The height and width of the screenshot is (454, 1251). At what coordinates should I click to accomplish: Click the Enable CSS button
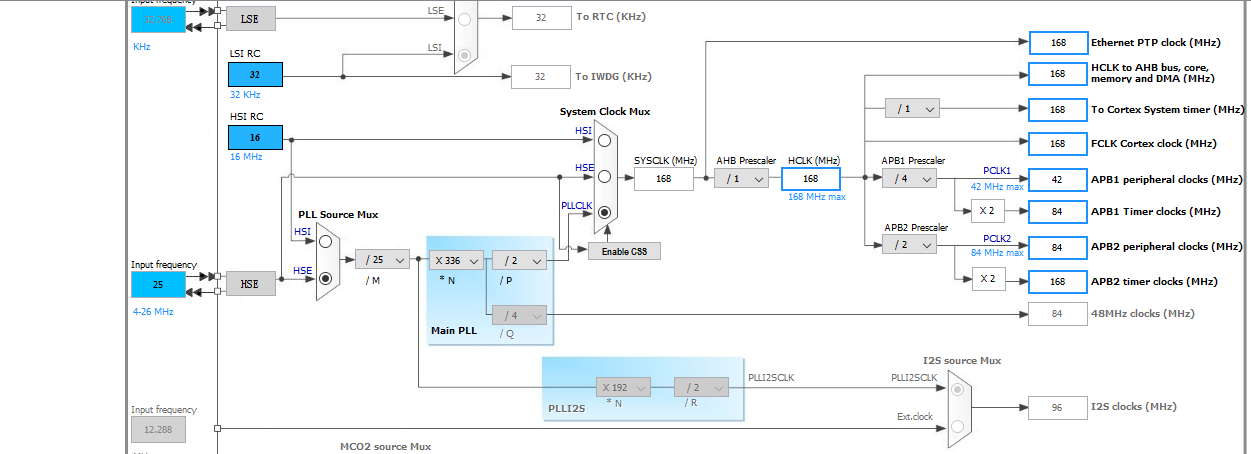(x=625, y=251)
